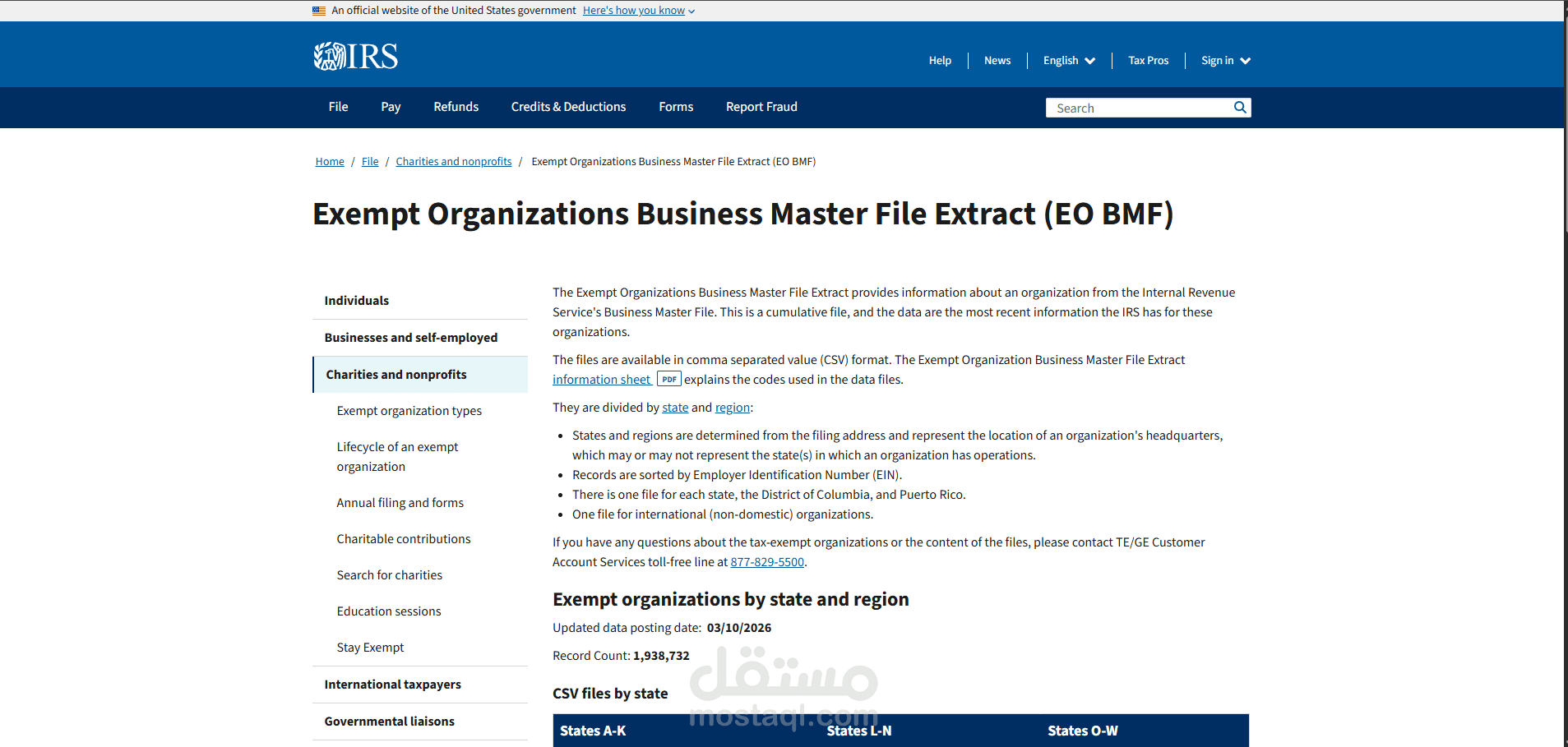Image resolution: width=1568 pixels, height=747 pixels.
Task: Click the search magnifier icon
Action: 1240,108
